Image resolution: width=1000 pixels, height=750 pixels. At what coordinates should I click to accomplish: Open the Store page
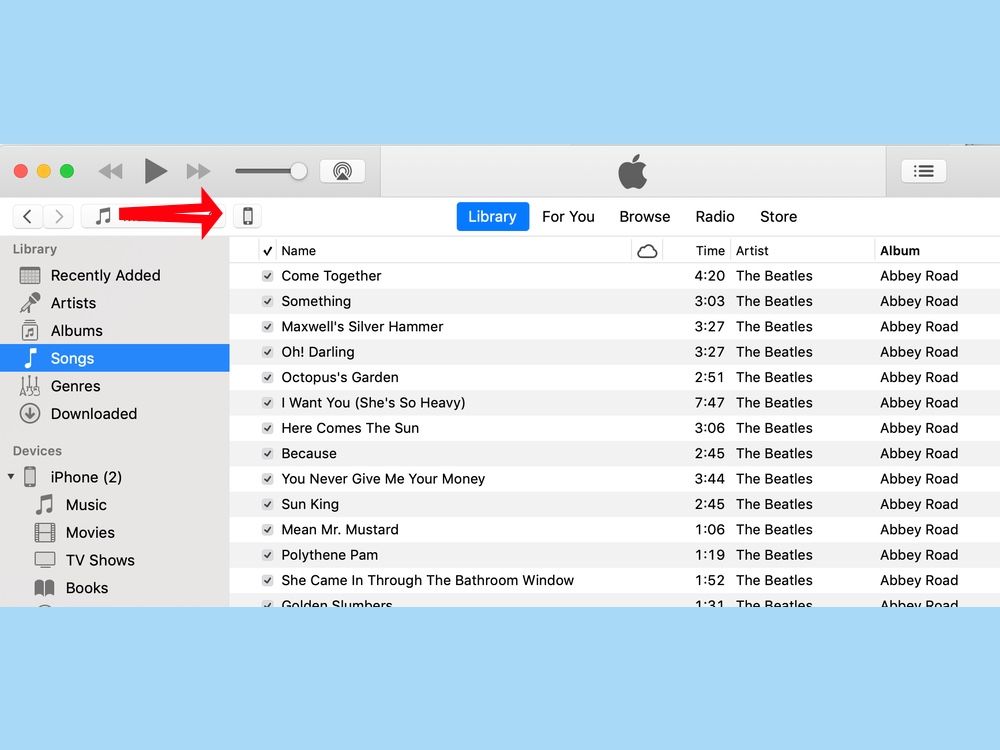pyautogui.click(x=778, y=216)
